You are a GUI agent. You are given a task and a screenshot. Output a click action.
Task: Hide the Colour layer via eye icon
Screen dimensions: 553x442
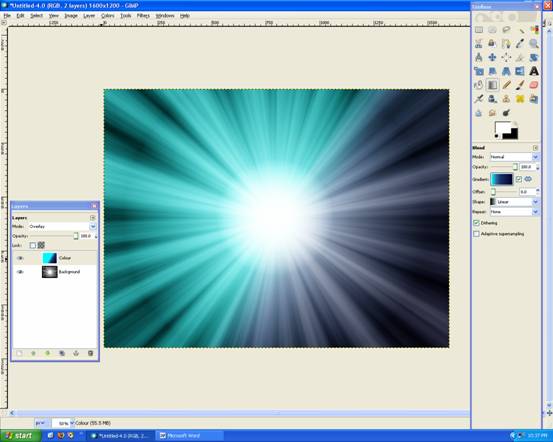20,258
